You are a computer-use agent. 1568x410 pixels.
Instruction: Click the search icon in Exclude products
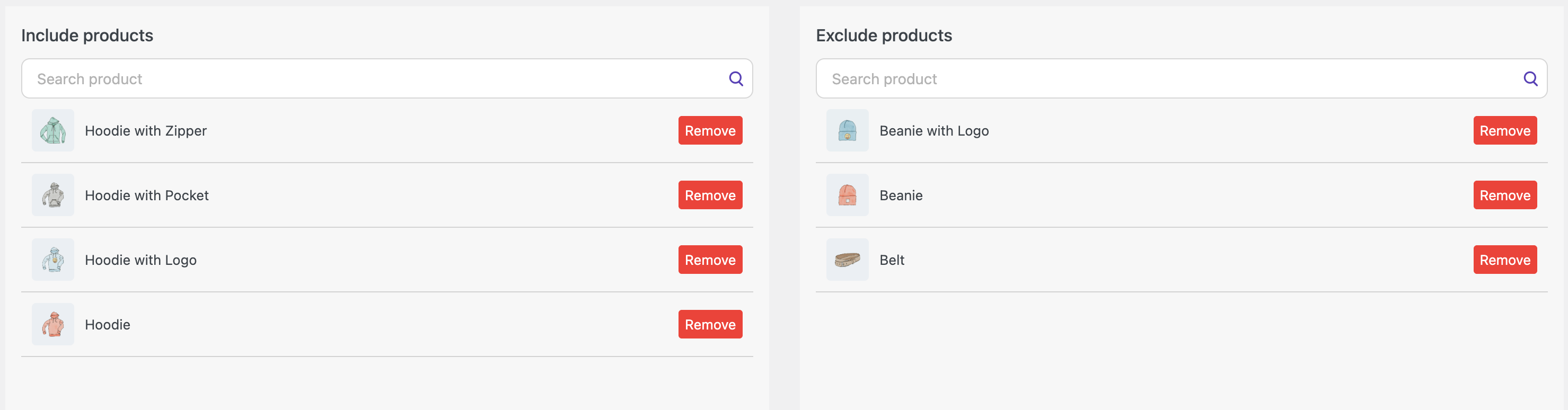point(1530,78)
